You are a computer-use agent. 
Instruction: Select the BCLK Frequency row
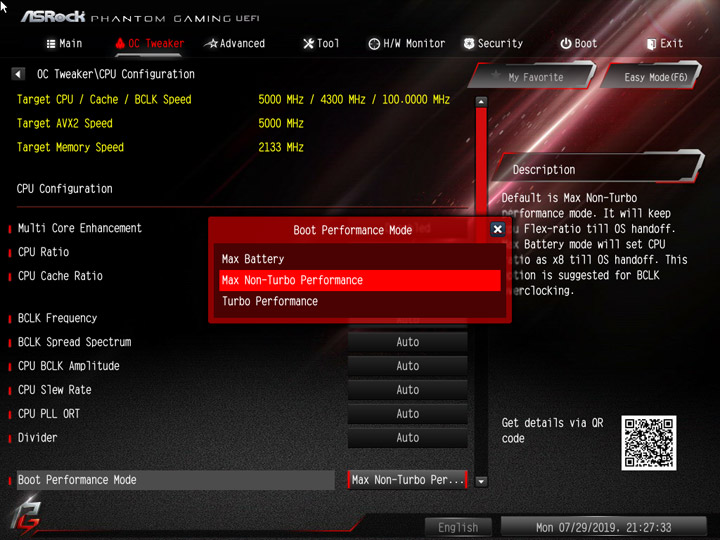[57, 318]
